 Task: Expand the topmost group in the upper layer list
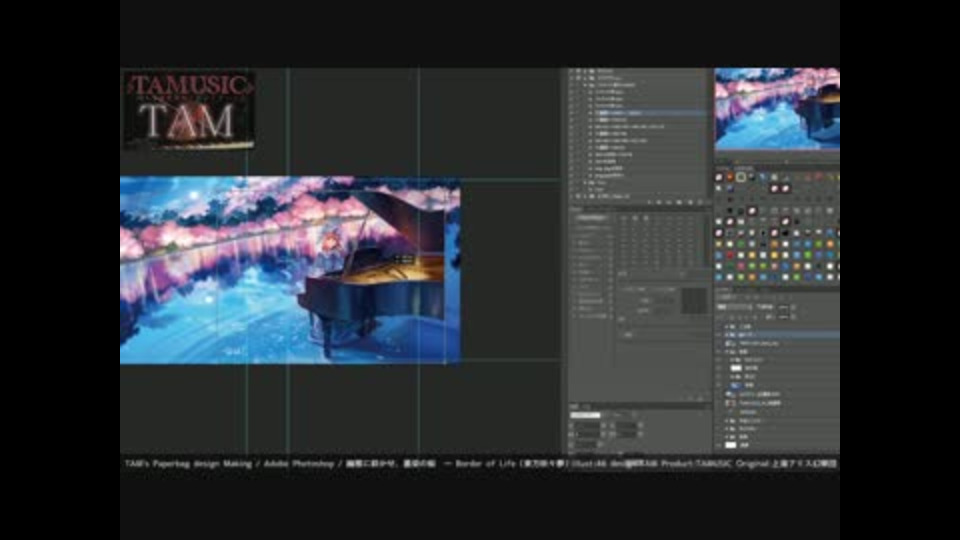[x=585, y=71]
